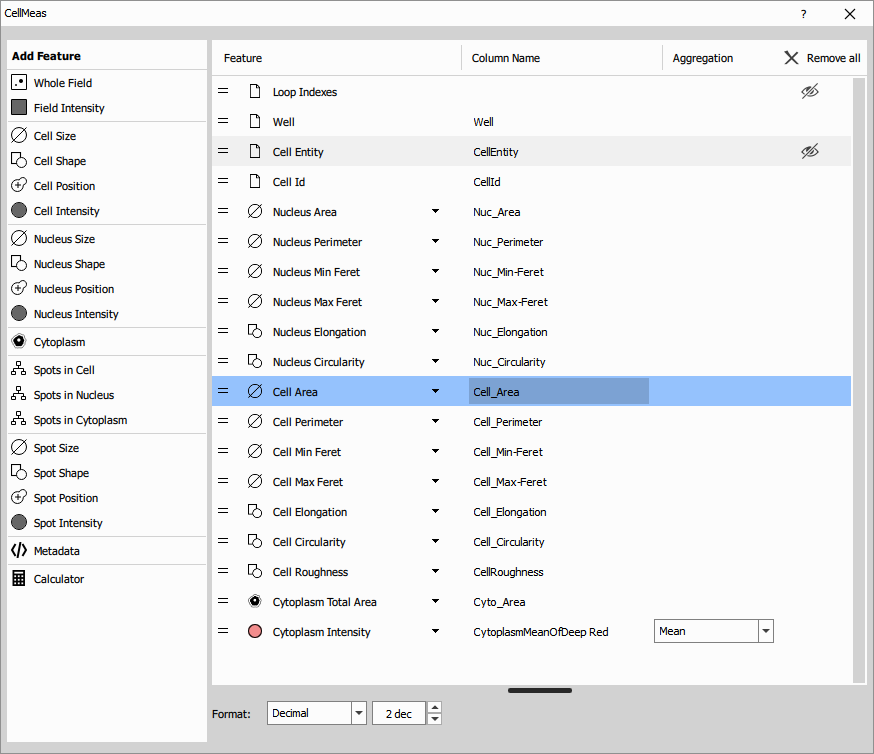Click the Nucleus Position icon
Screen dimensions: 874x754
coord(19,289)
